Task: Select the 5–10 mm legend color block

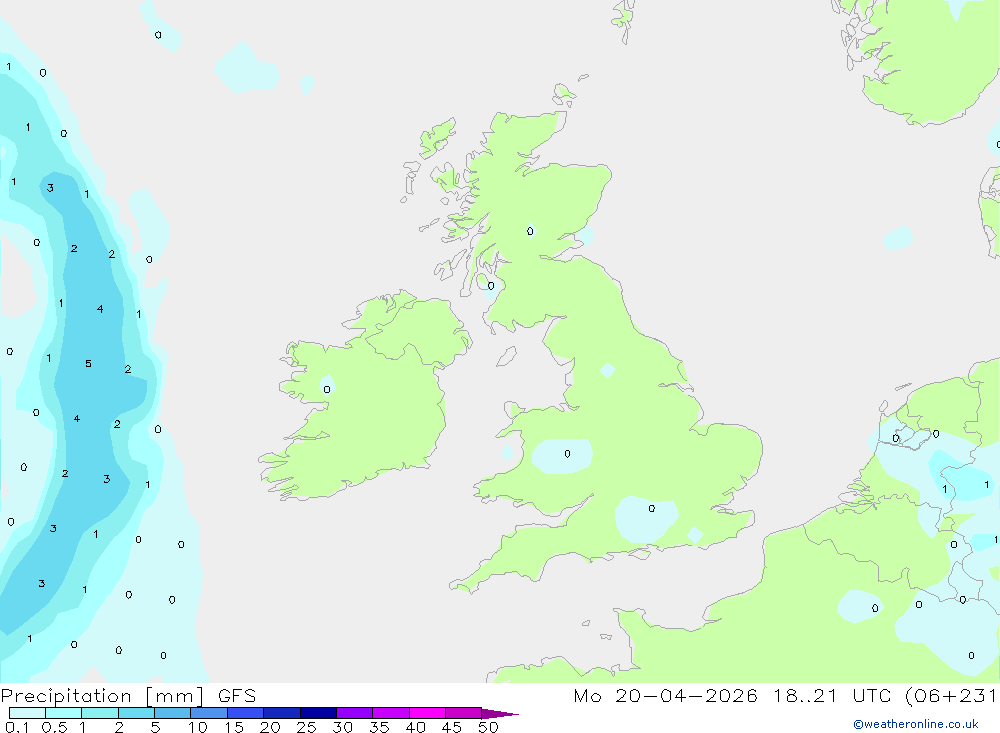Action: pyautogui.click(x=172, y=713)
